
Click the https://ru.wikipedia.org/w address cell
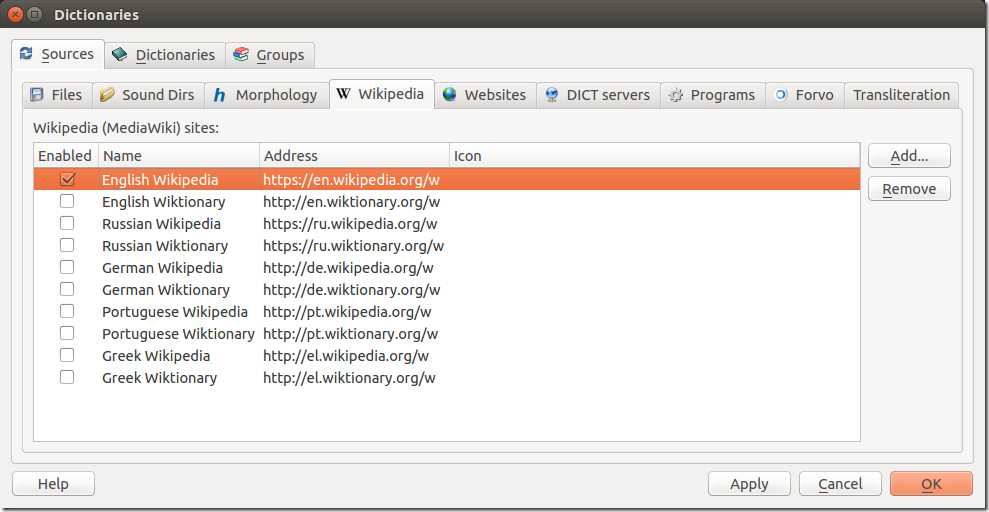(x=354, y=224)
